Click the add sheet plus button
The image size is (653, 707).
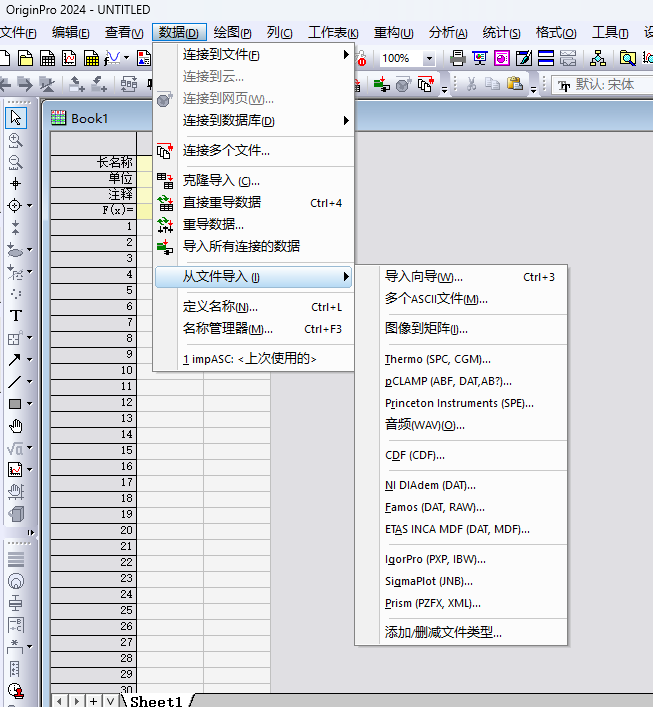coord(93,701)
